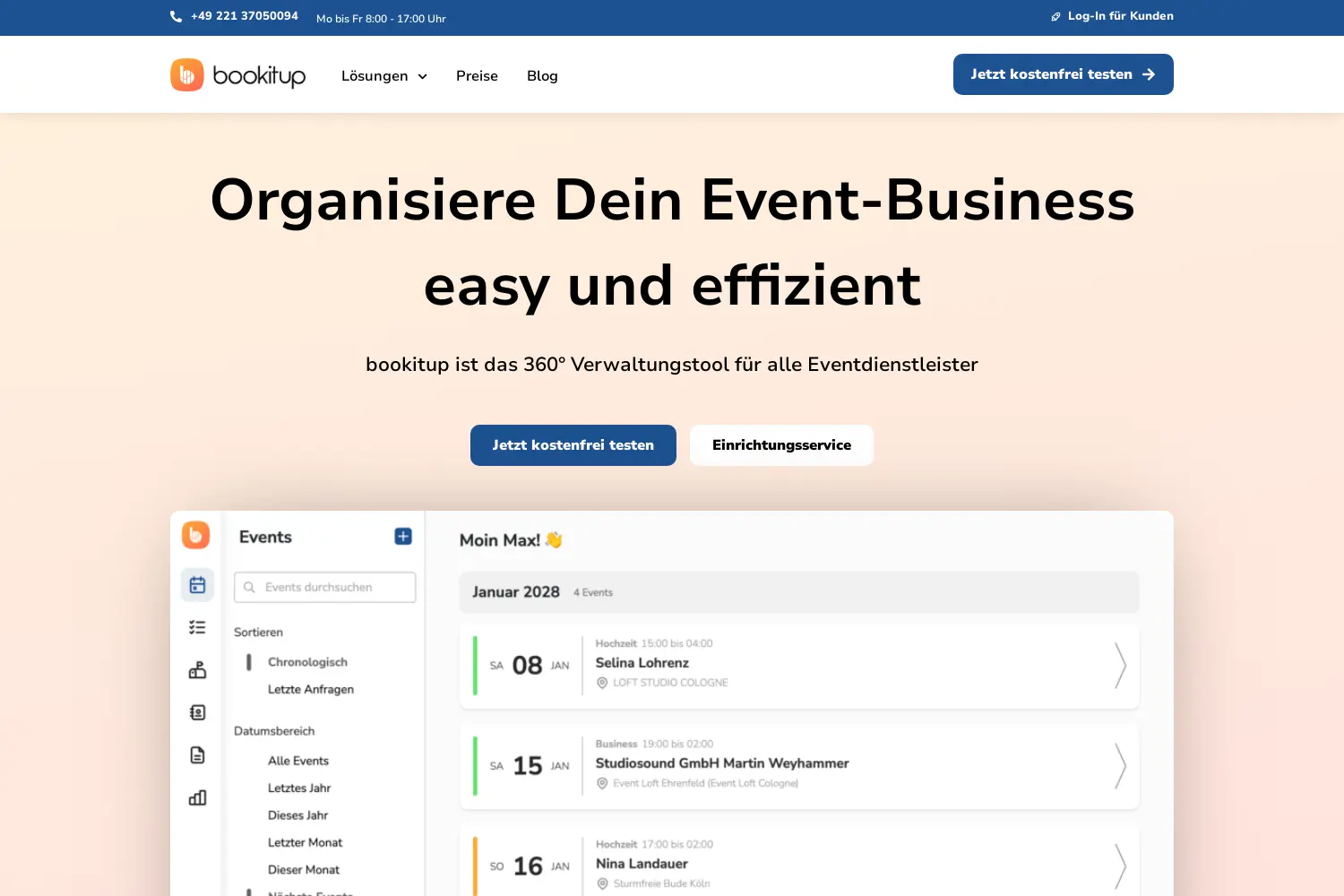This screenshot has height=896, width=1344.
Task: Click header Jetzt kostenfrei testen button
Action: tap(1064, 74)
